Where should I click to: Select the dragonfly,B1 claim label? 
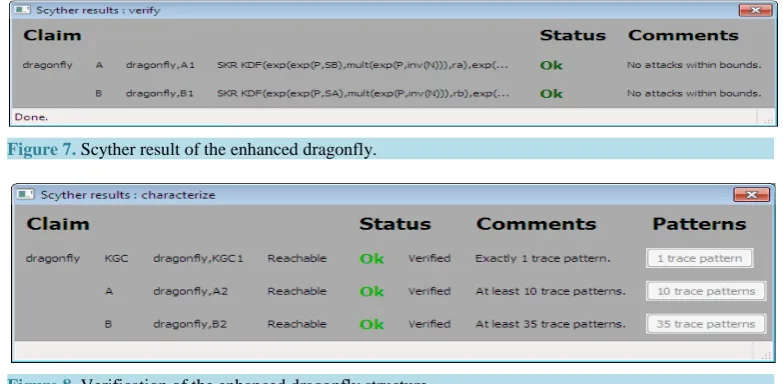tap(160, 93)
